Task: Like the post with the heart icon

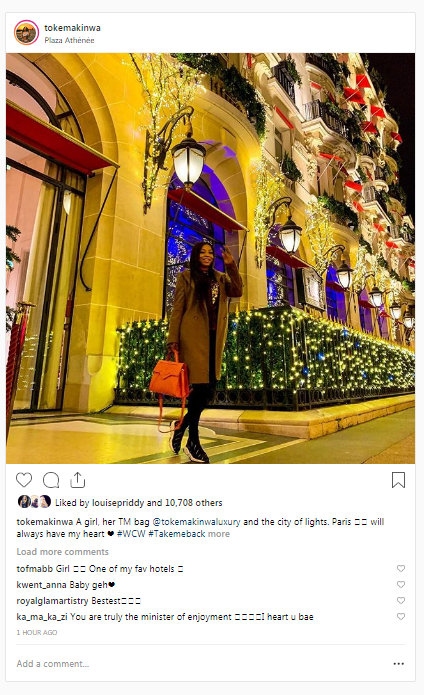Action: point(24,480)
